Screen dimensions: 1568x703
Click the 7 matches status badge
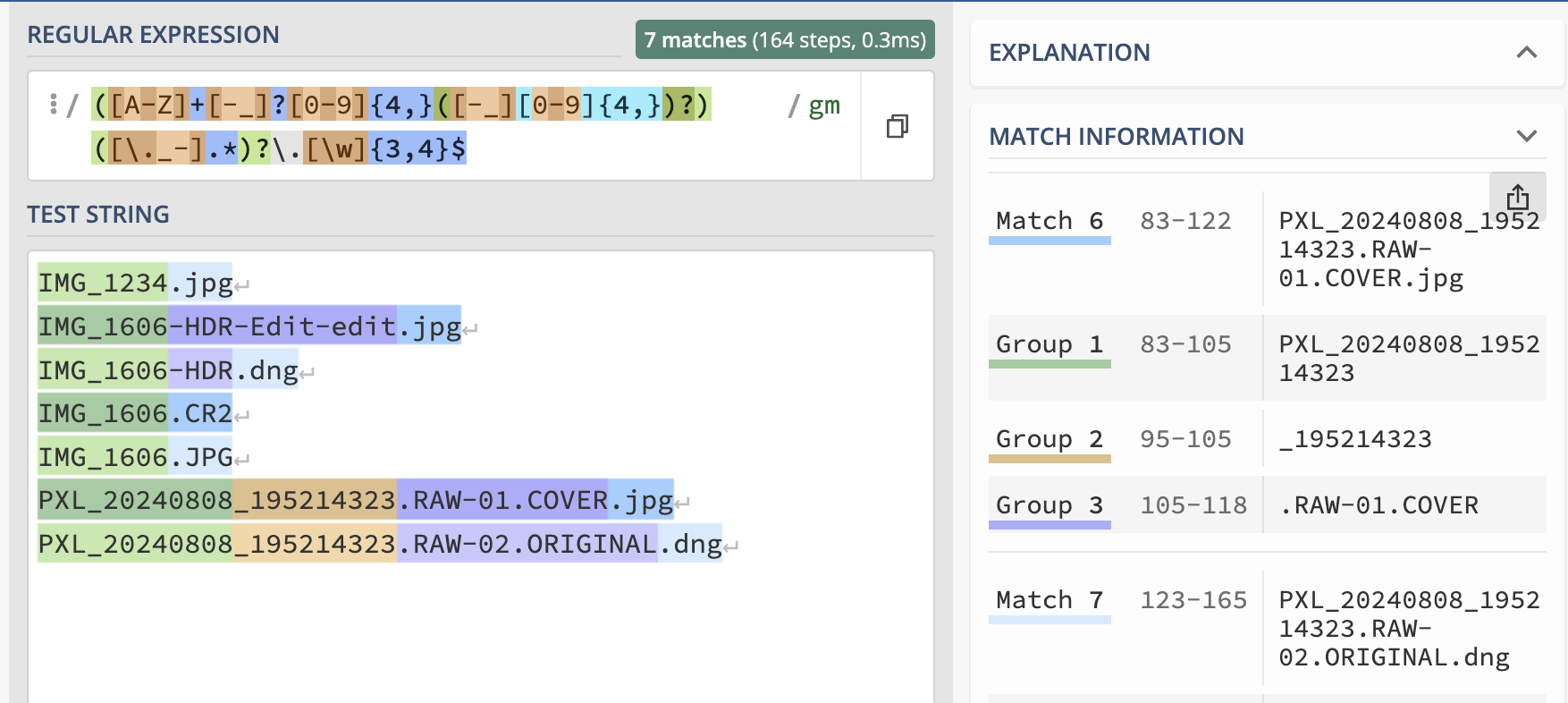click(785, 40)
